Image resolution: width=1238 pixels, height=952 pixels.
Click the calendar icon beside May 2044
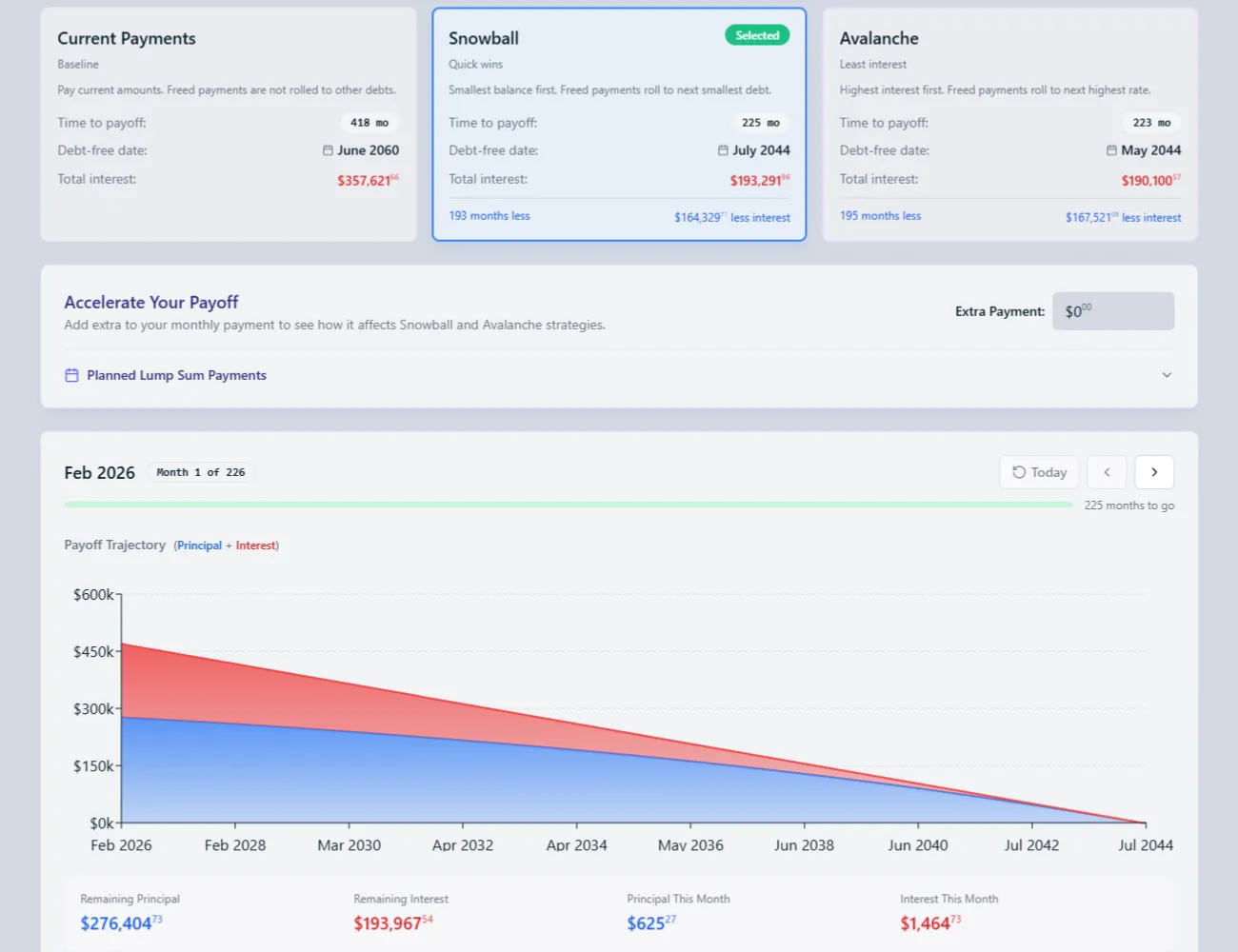click(x=1109, y=150)
